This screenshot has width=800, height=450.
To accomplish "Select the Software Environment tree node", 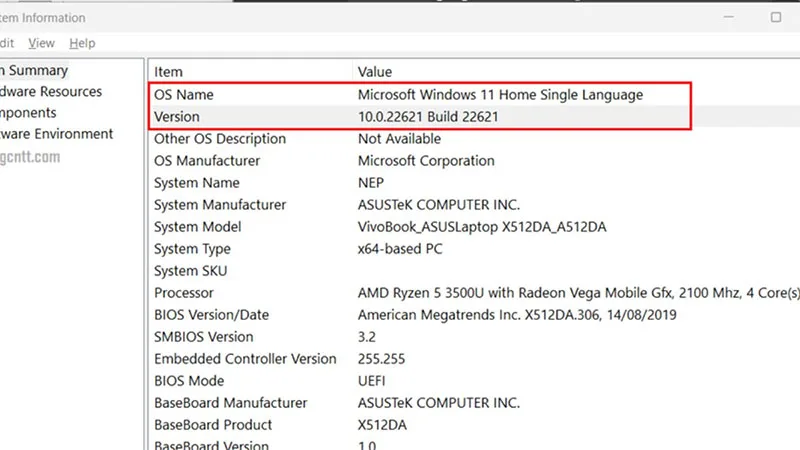I will click(x=56, y=134).
